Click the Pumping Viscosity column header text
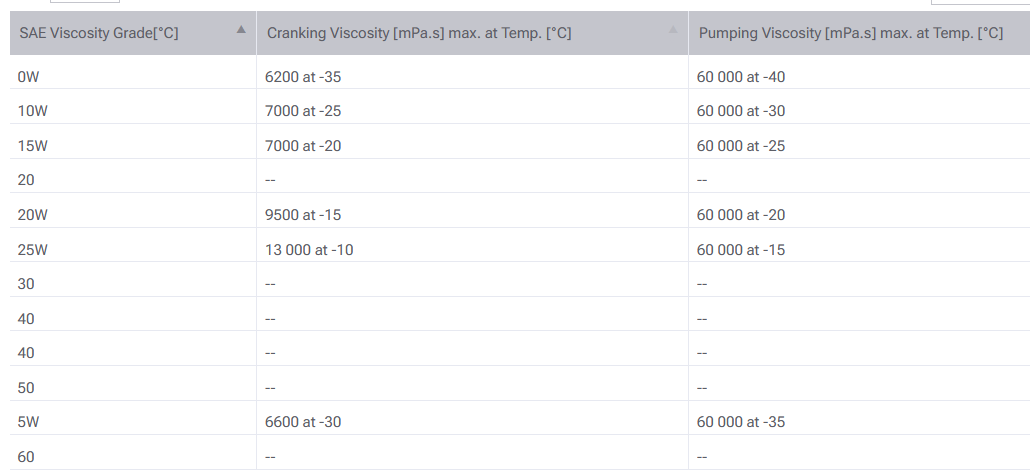Viewport: 1030px width, 476px height. pyautogui.click(x=851, y=33)
